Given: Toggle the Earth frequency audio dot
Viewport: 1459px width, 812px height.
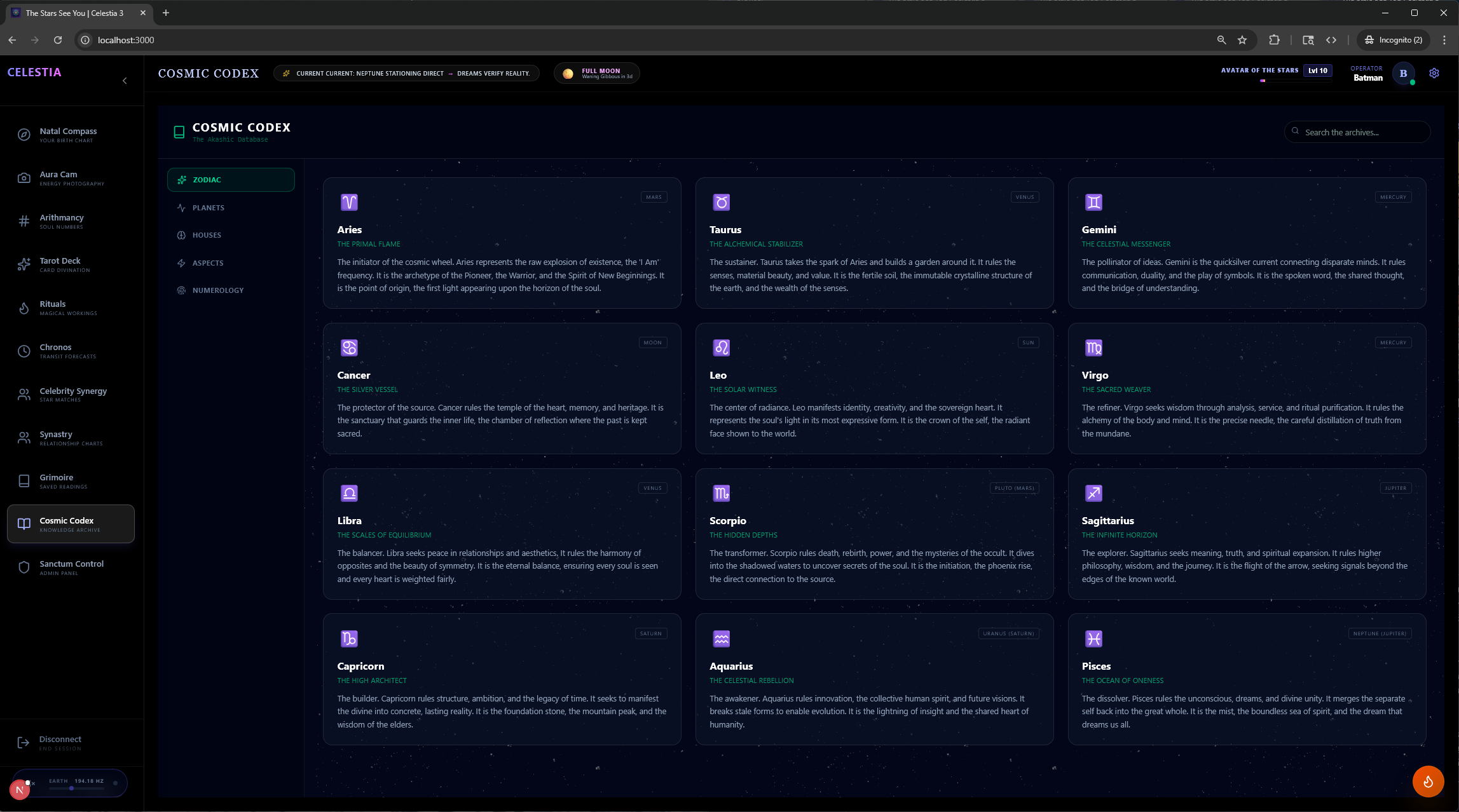Looking at the screenshot, I should [115, 783].
